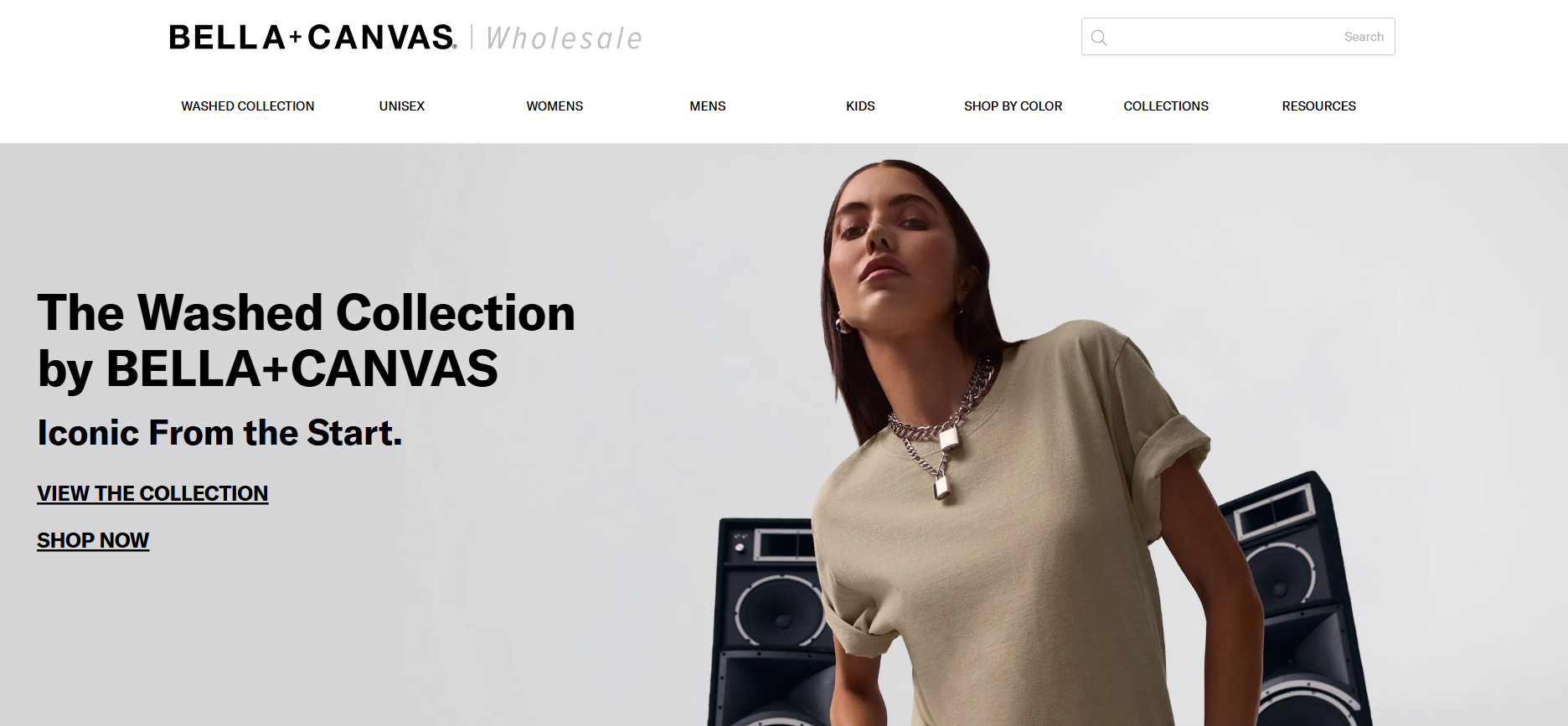Click the Search text in the search box
1568x726 pixels.
click(1364, 37)
